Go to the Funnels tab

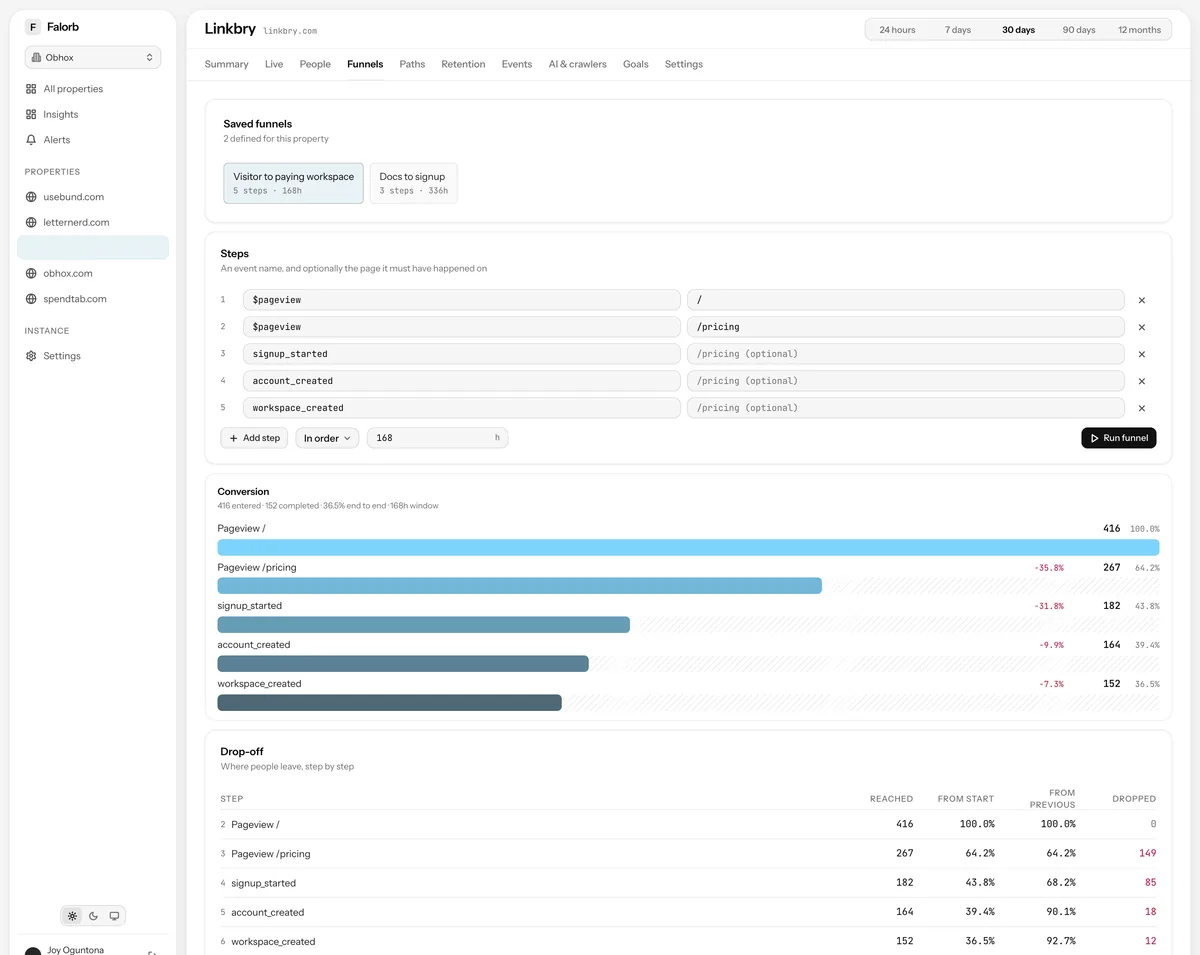coord(365,64)
